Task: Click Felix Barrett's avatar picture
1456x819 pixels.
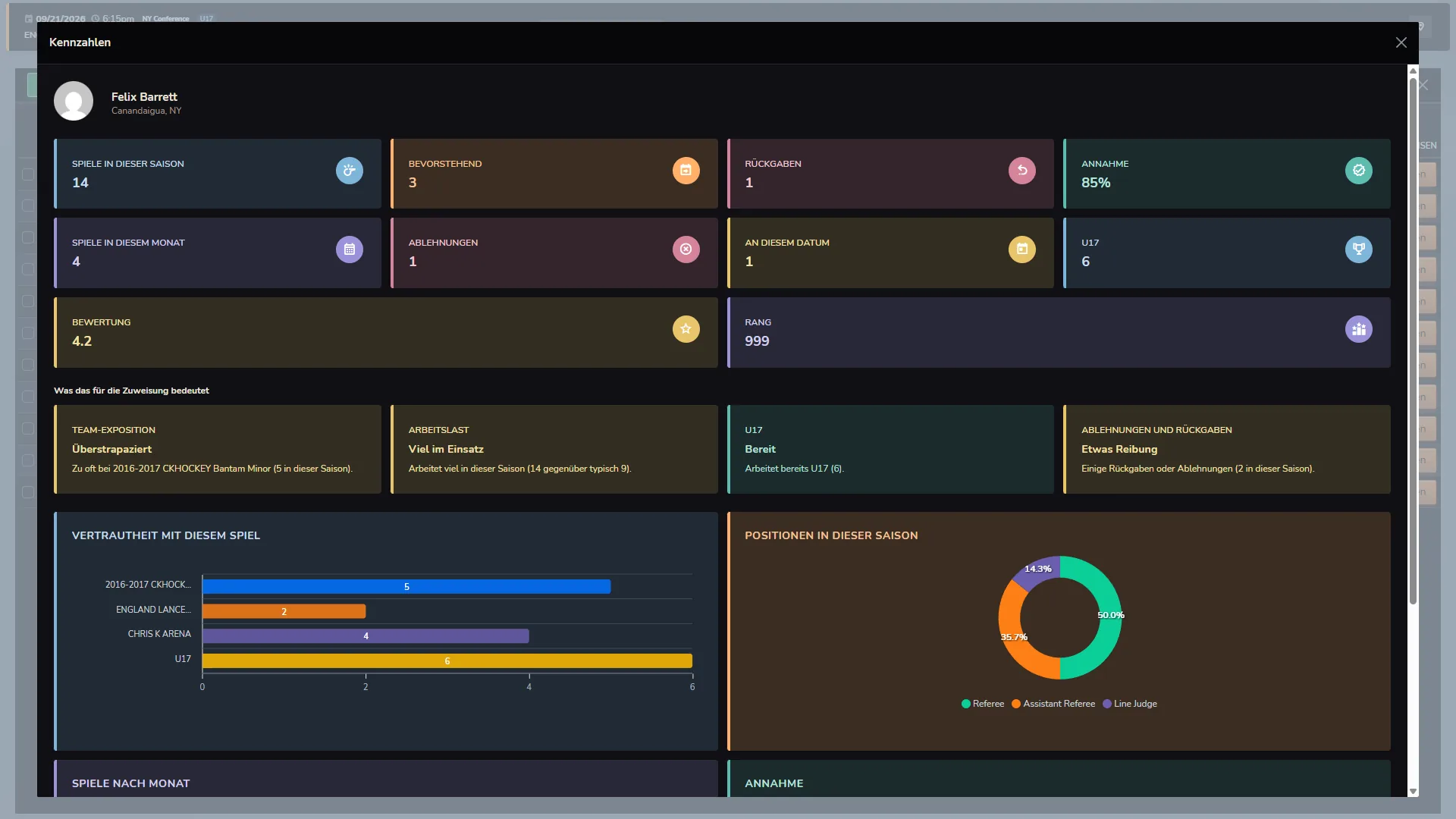Action: point(74,101)
